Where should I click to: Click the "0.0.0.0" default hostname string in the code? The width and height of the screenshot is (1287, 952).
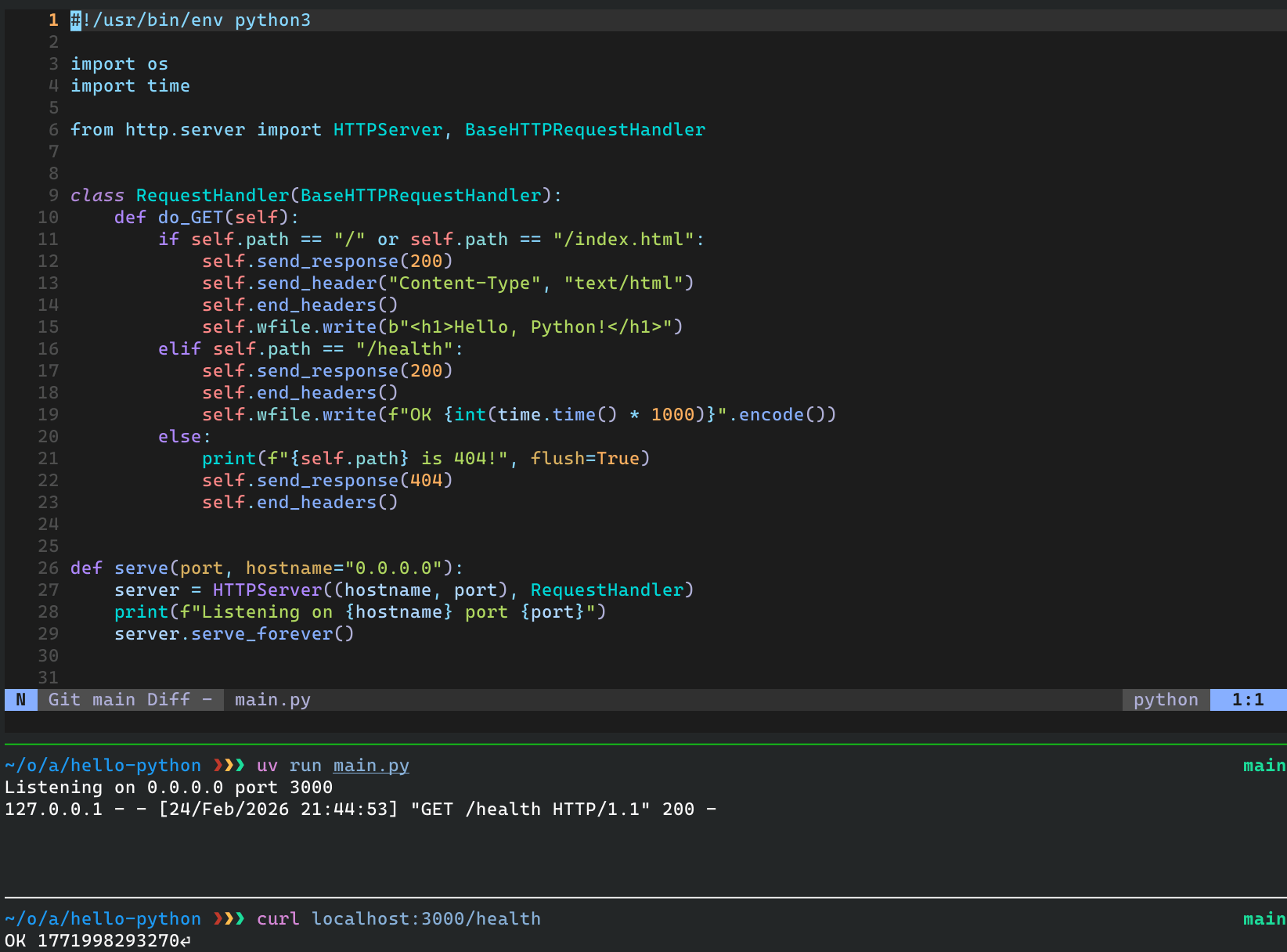click(x=393, y=568)
